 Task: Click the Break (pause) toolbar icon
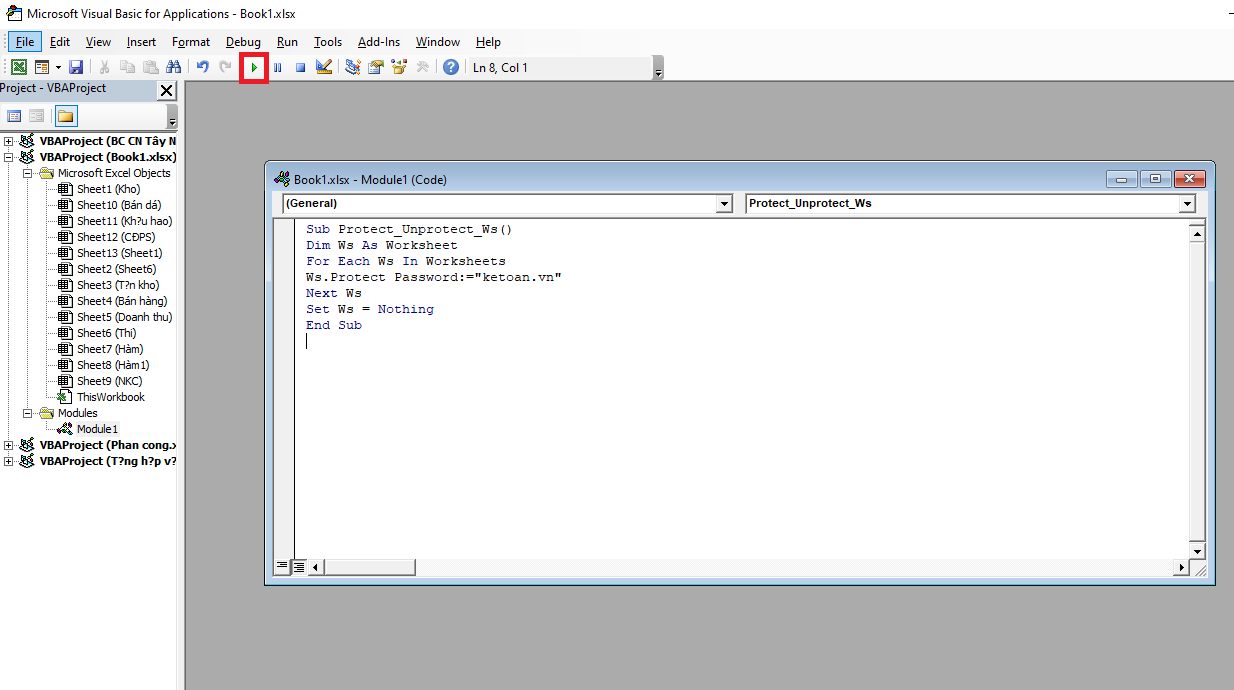277,68
